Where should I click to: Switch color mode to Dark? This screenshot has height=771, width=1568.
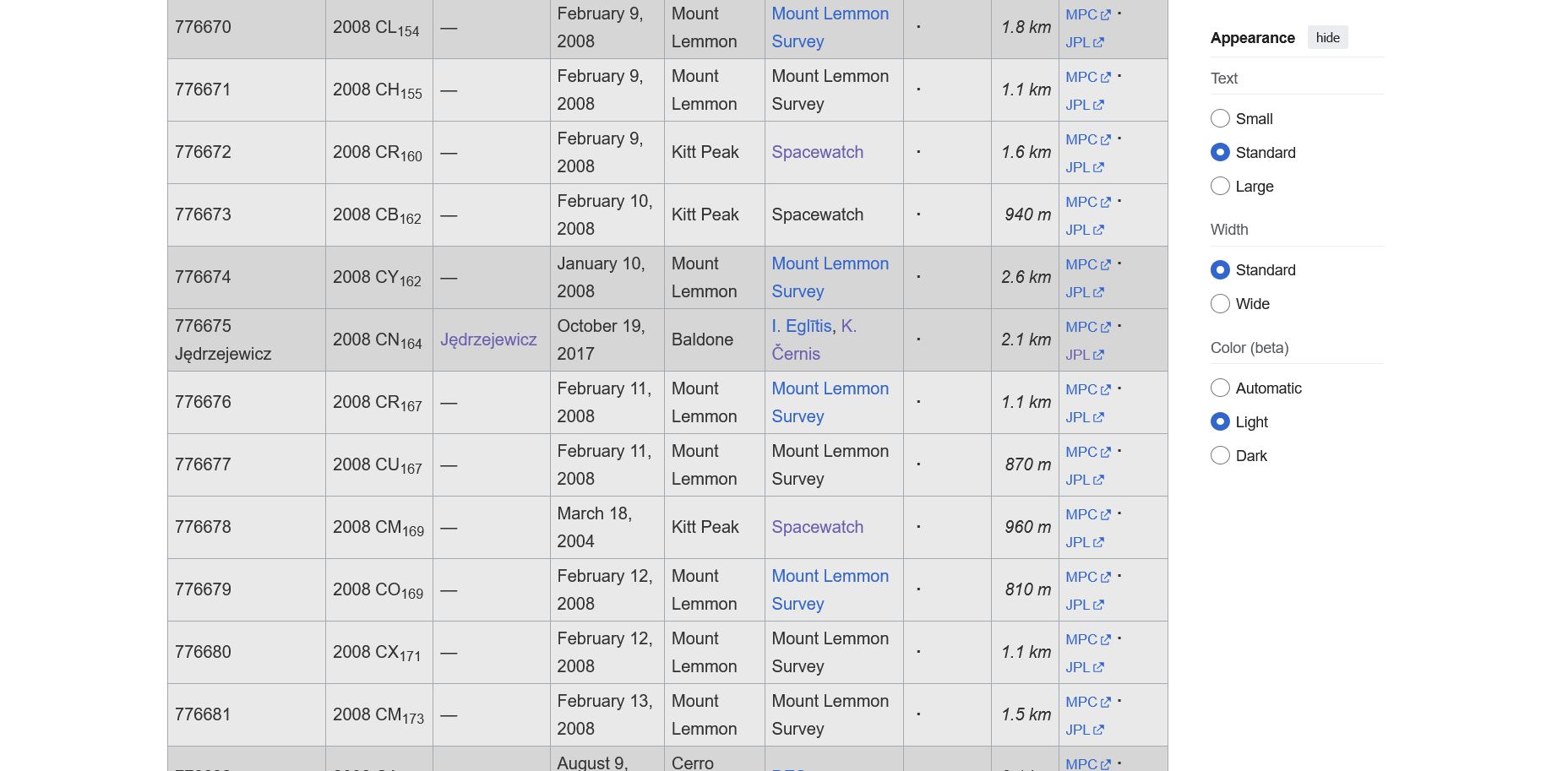tap(1220, 456)
